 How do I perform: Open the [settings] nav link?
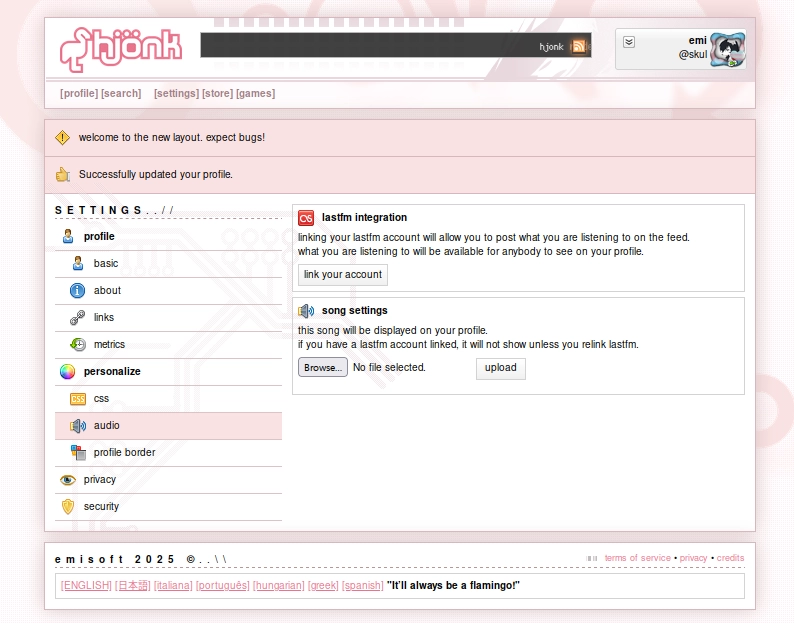(176, 93)
